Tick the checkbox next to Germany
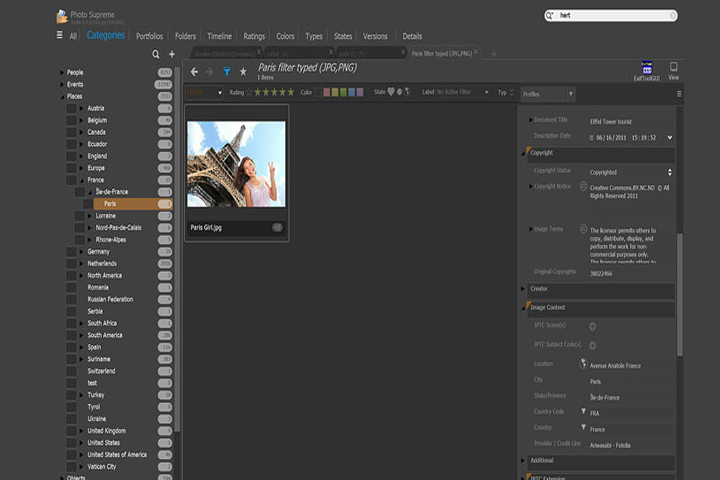 pyautogui.click(x=71, y=252)
